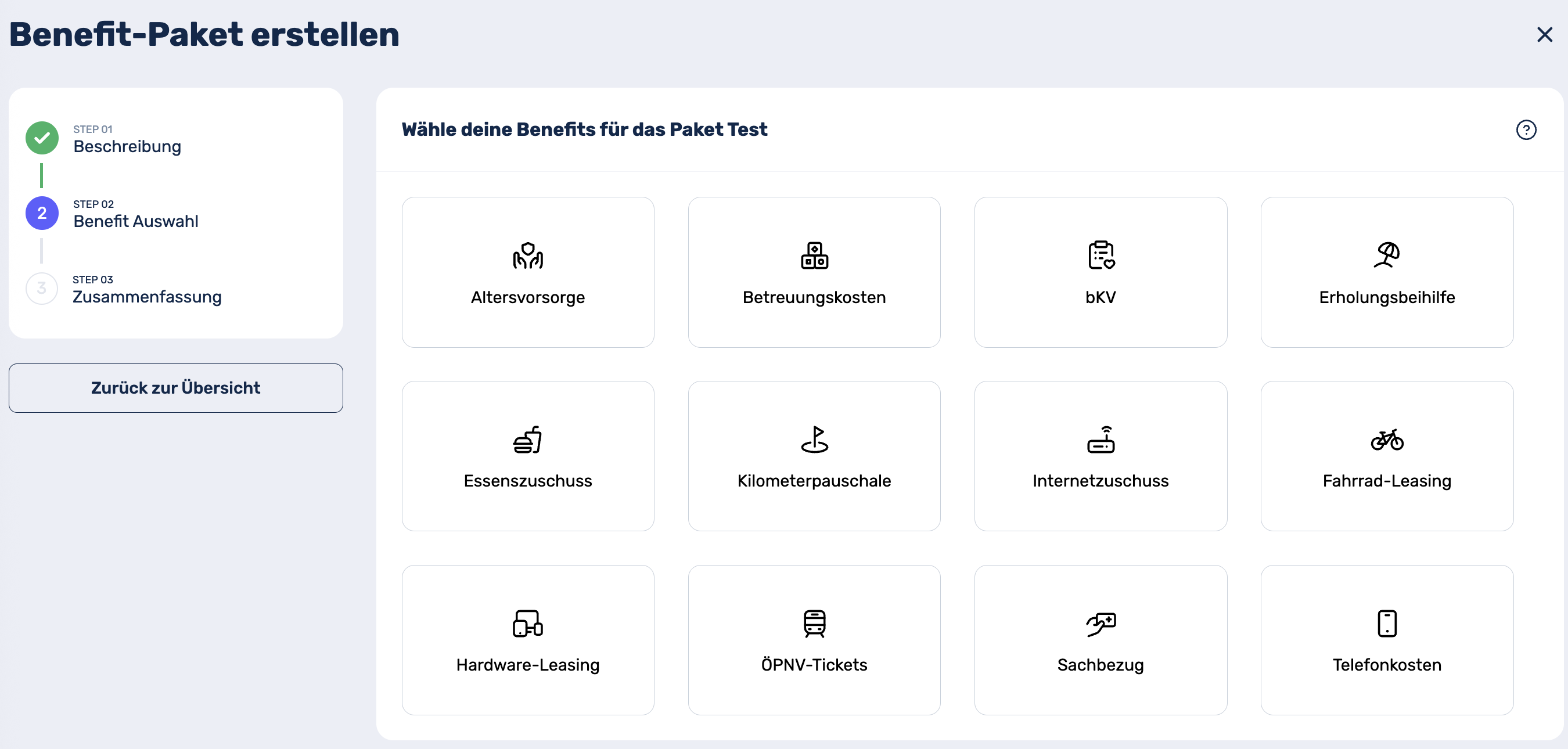This screenshot has height=749, width=1568.
Task: Jump to Step 03 Zusammenfassung
Action: coord(147,296)
